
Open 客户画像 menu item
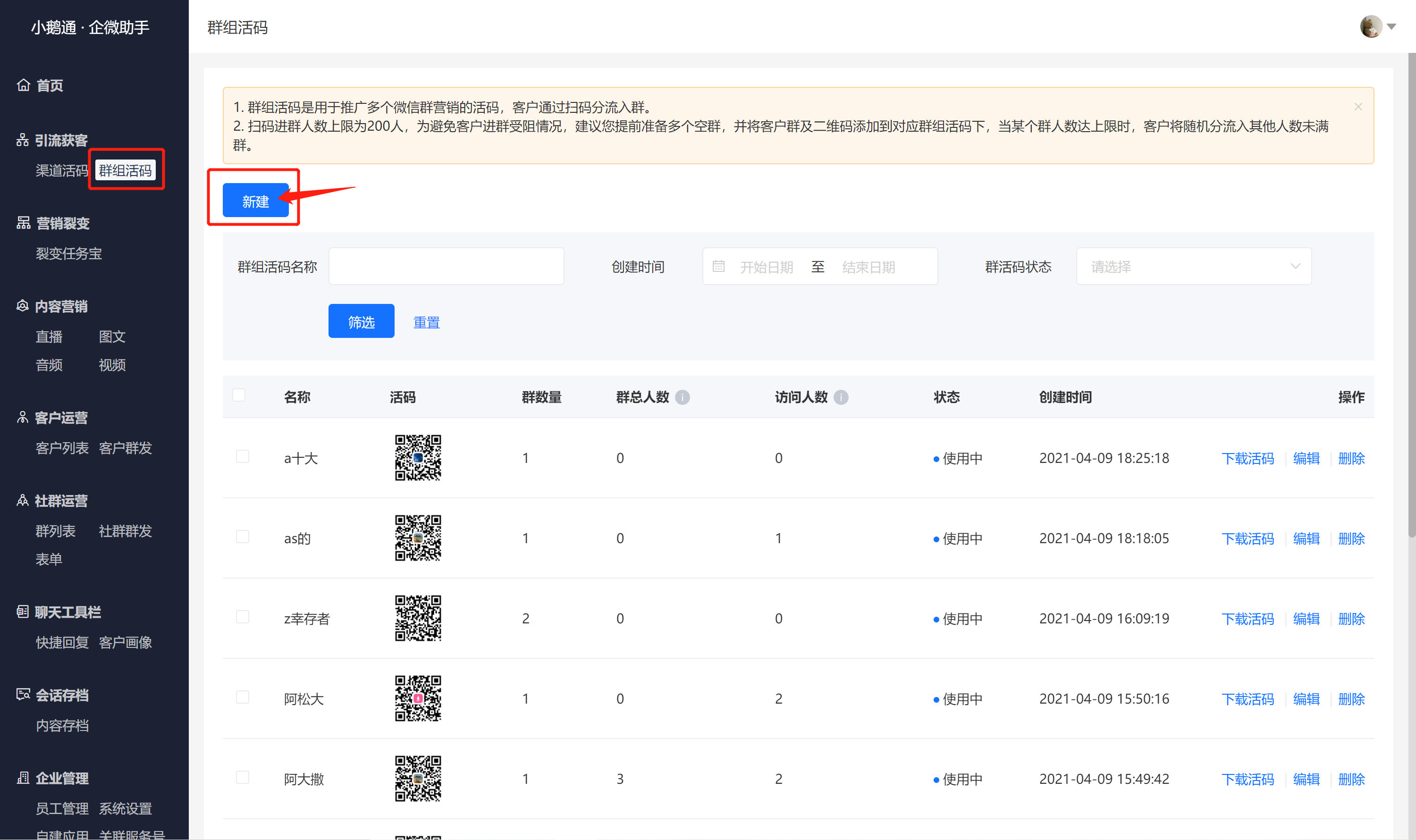coord(125,642)
